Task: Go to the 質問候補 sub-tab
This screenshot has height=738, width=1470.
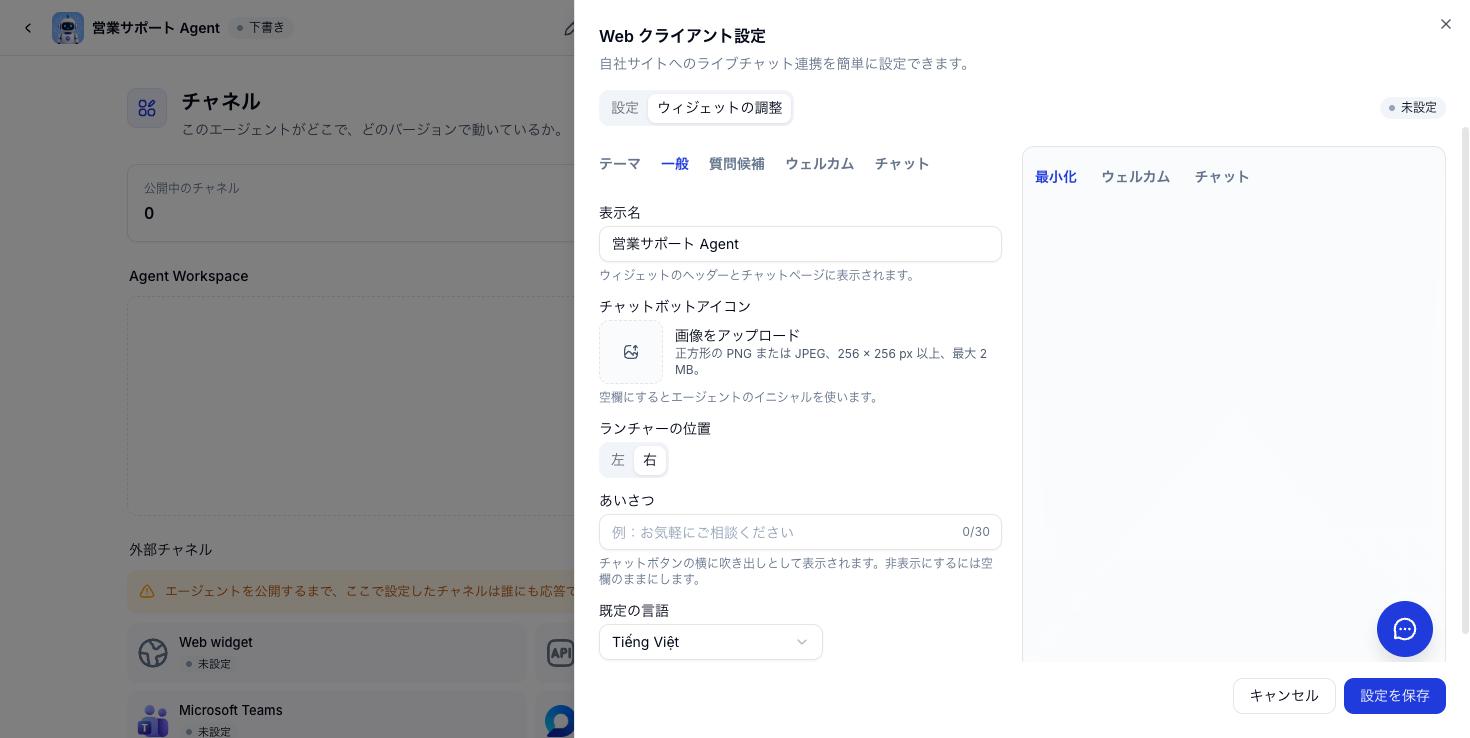Action: 737,164
